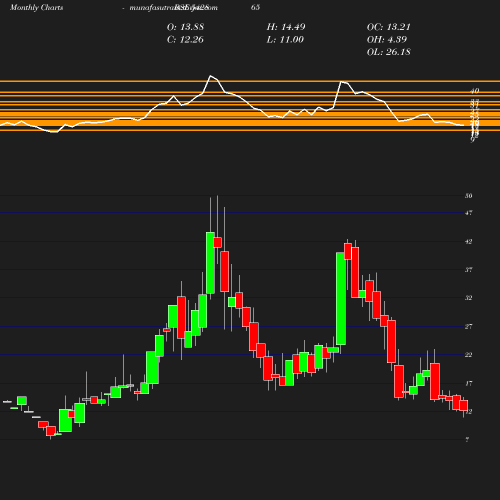Click the close value 'C: 12.26'

(x=185, y=40)
